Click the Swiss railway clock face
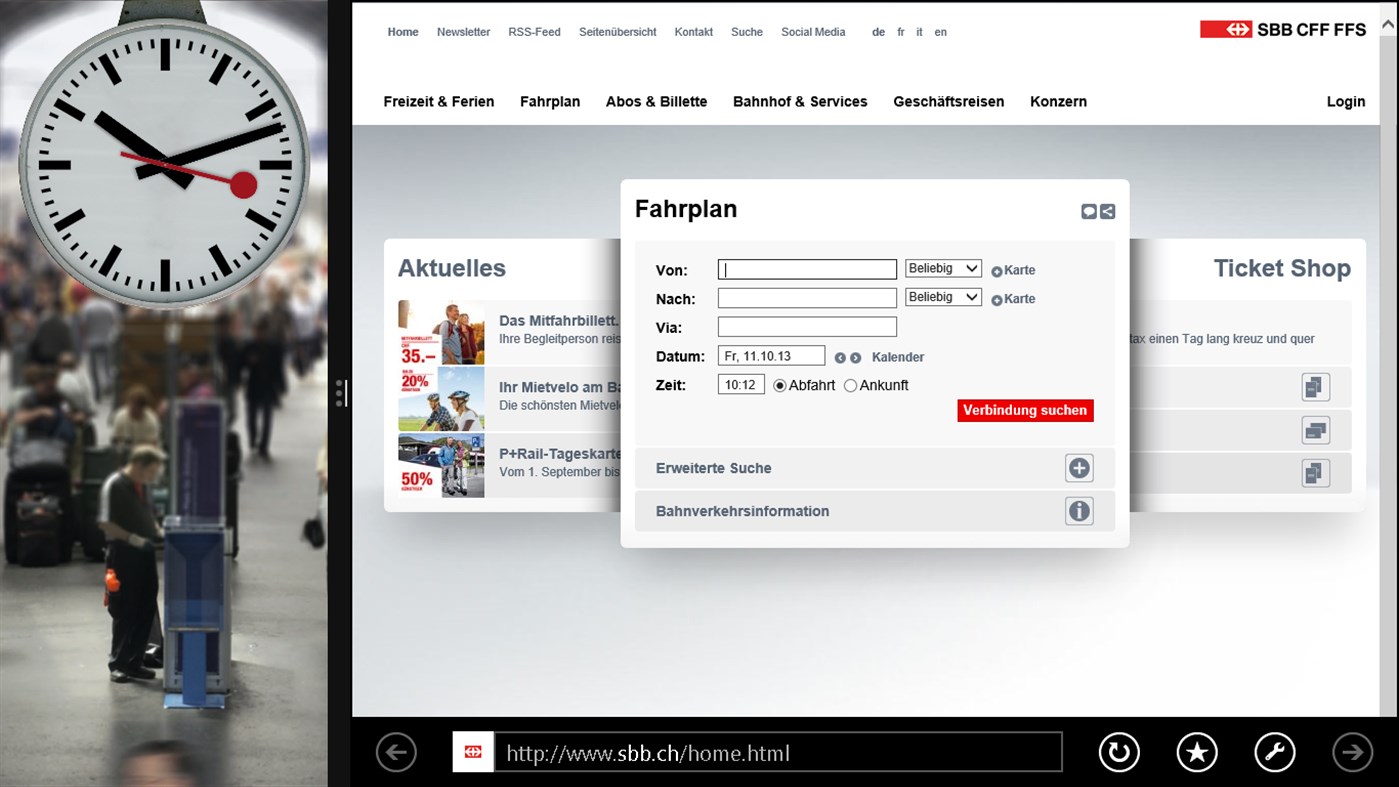The height and width of the screenshot is (787, 1399). click(x=165, y=165)
